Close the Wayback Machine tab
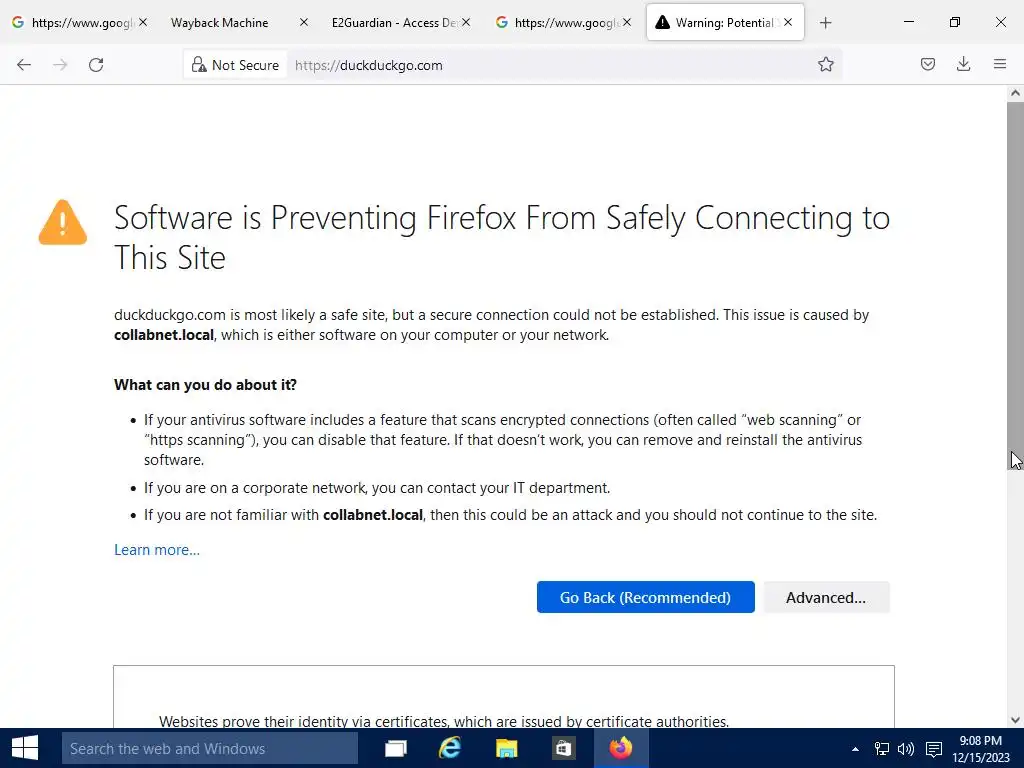 (304, 22)
